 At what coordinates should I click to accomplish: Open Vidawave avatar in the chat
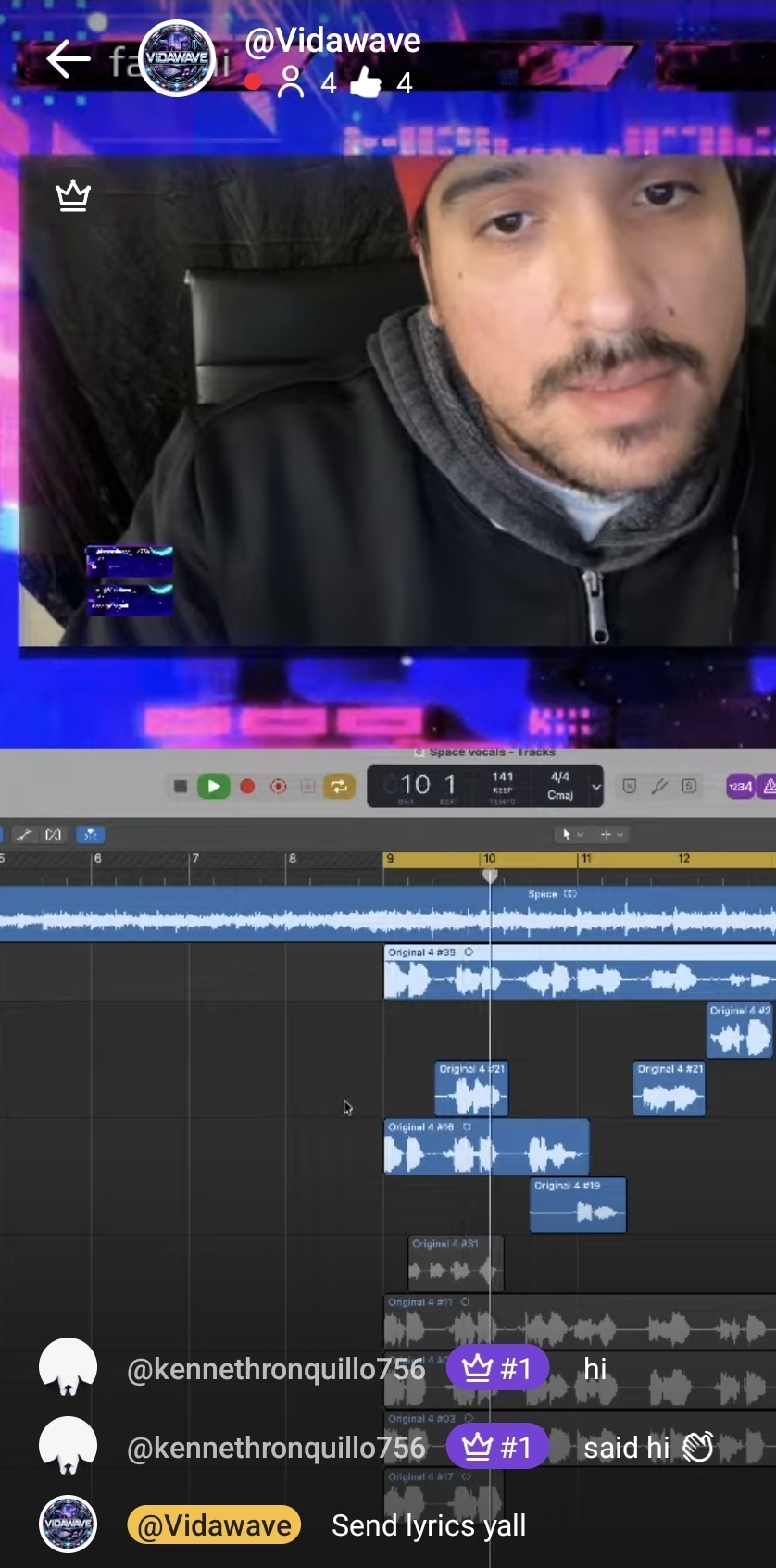(68, 1524)
